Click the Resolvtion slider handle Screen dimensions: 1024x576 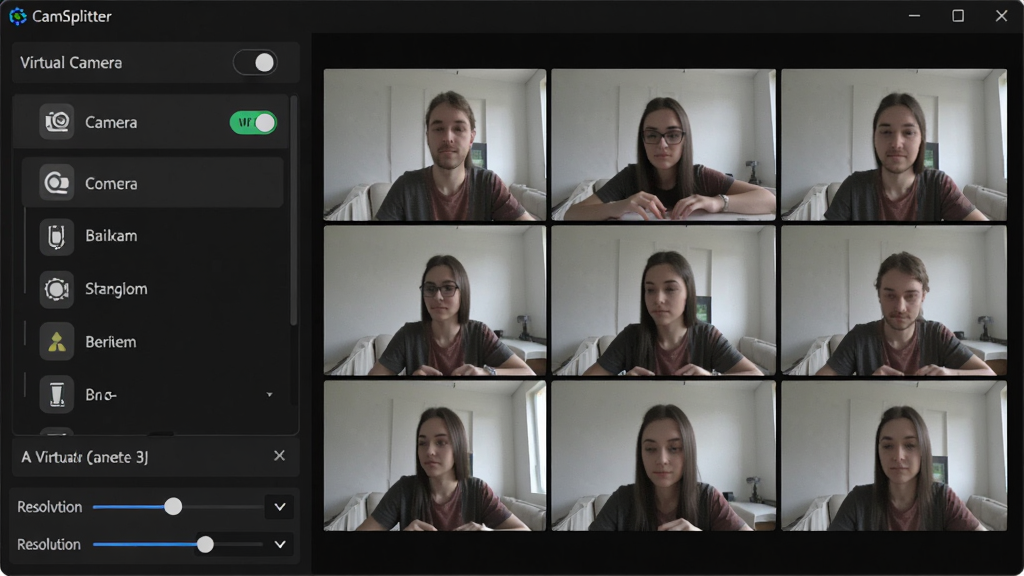(173, 507)
